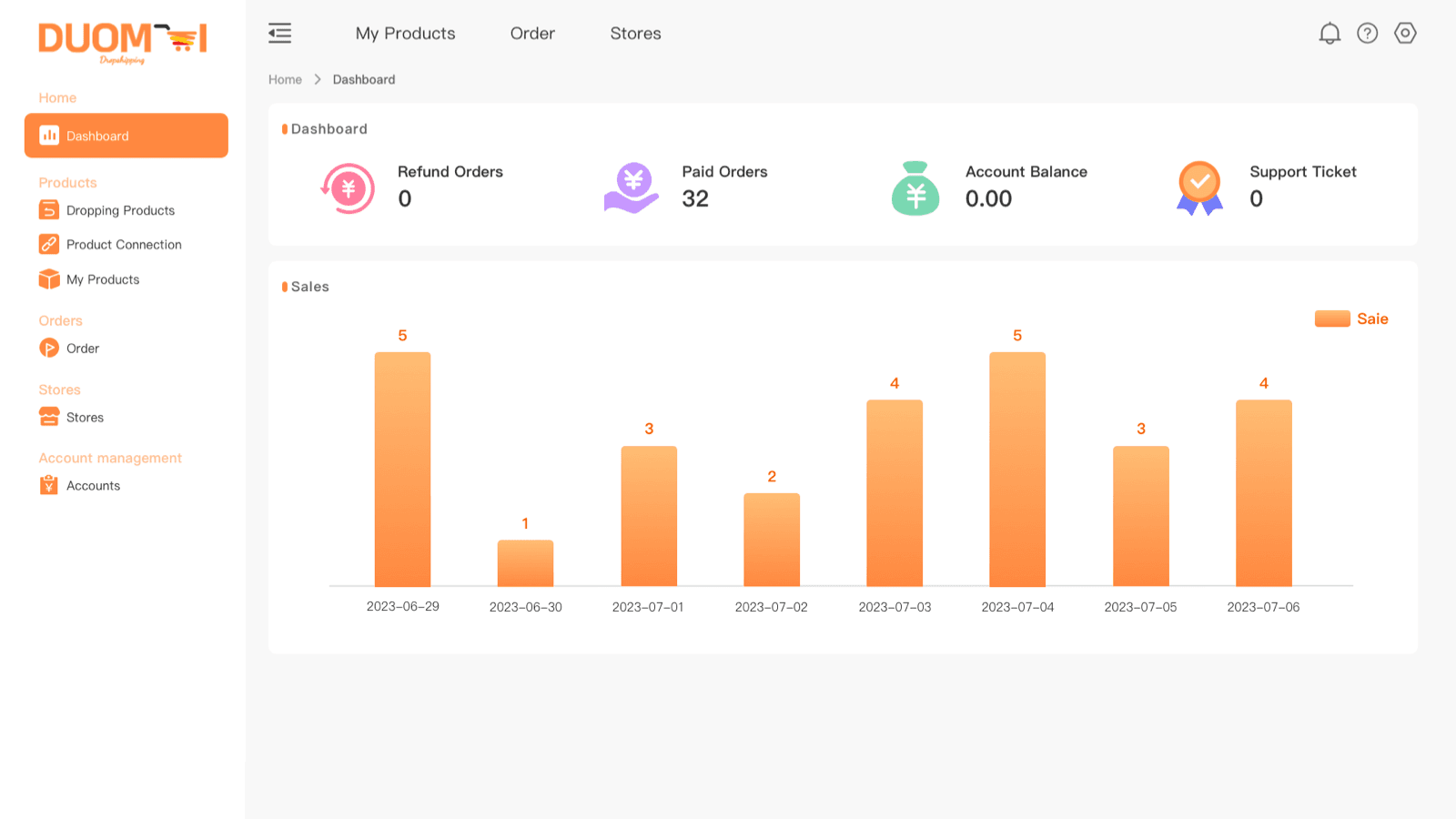This screenshot has height=819, width=1456.
Task: Click the Home breadcrumb link
Action: click(285, 80)
